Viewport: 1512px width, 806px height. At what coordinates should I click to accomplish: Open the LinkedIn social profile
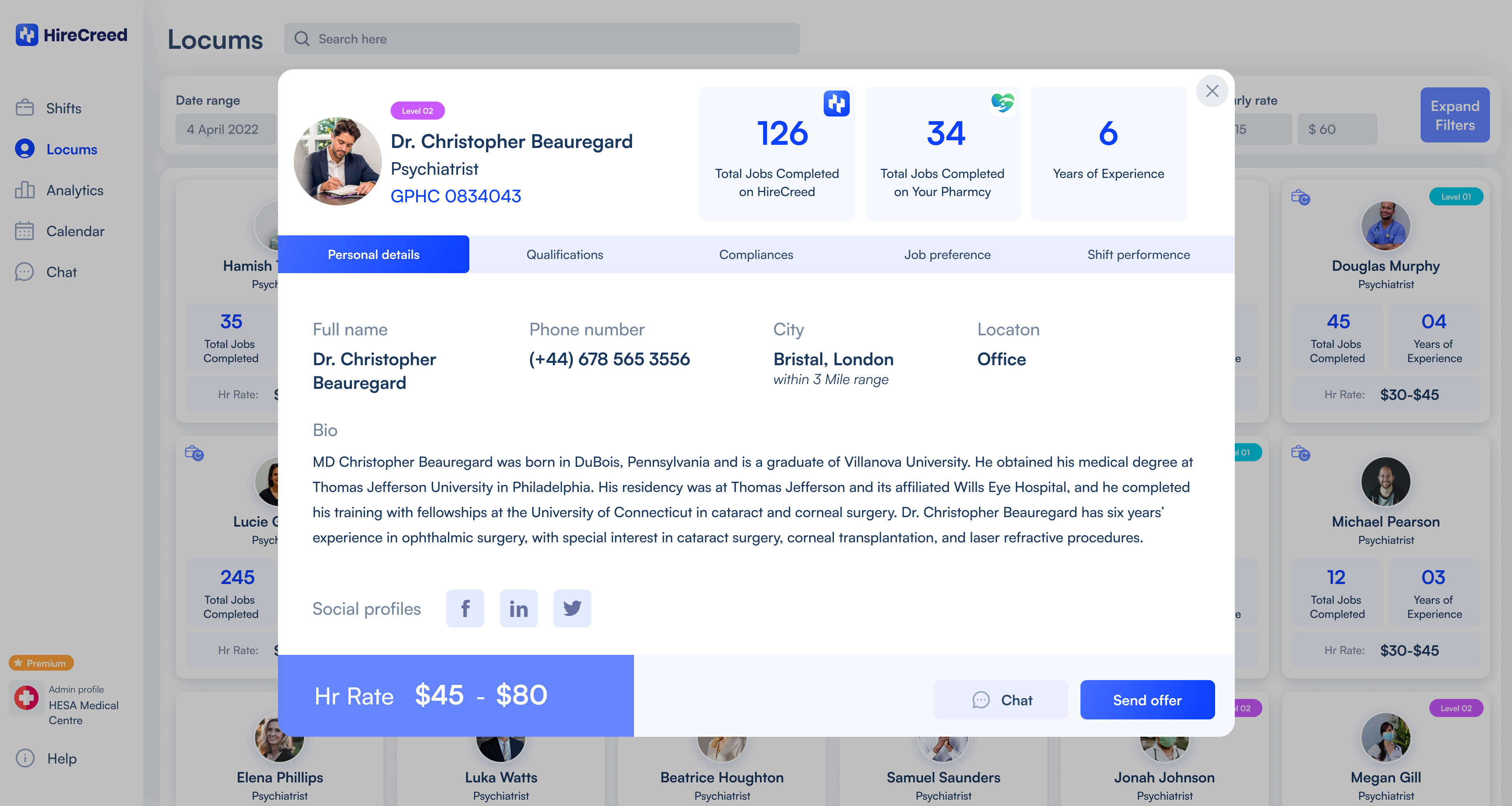tap(519, 608)
